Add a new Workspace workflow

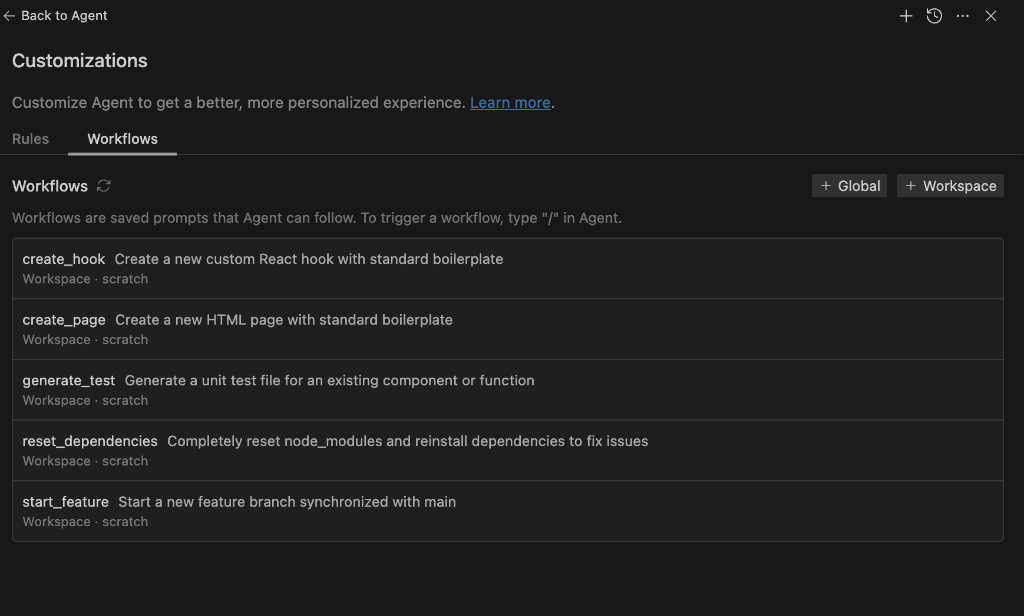coord(950,186)
